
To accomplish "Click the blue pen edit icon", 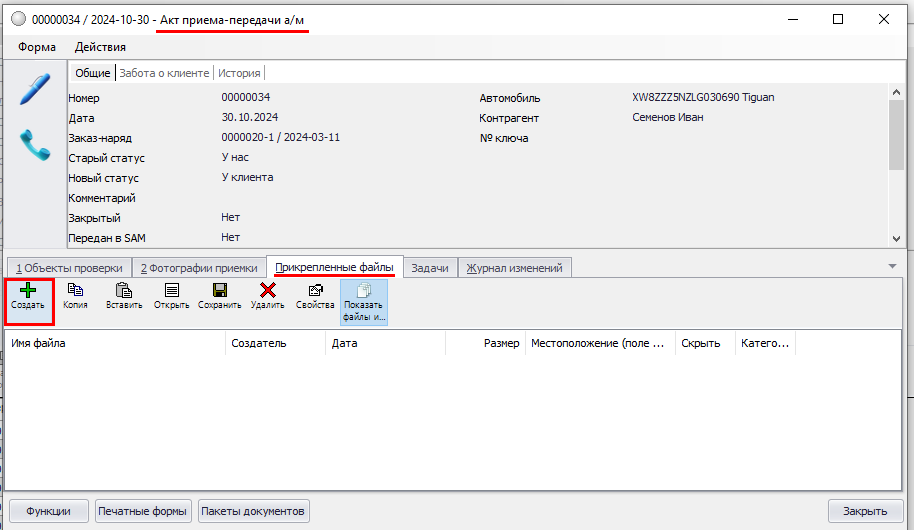I will tap(34, 88).
